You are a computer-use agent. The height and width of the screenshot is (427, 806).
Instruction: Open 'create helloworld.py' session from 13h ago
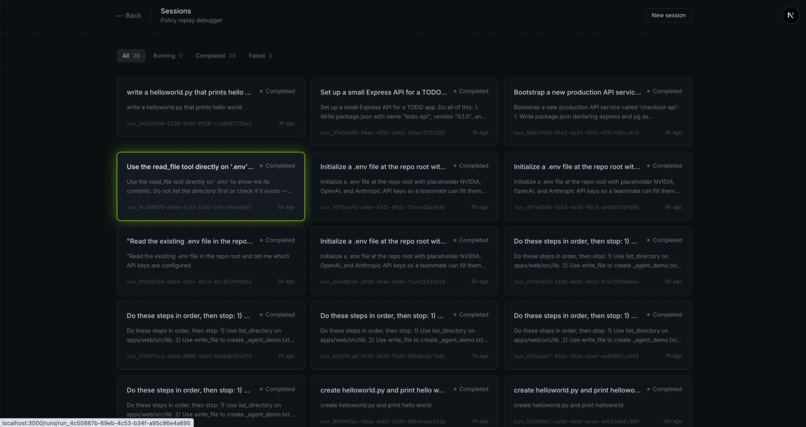598,401
